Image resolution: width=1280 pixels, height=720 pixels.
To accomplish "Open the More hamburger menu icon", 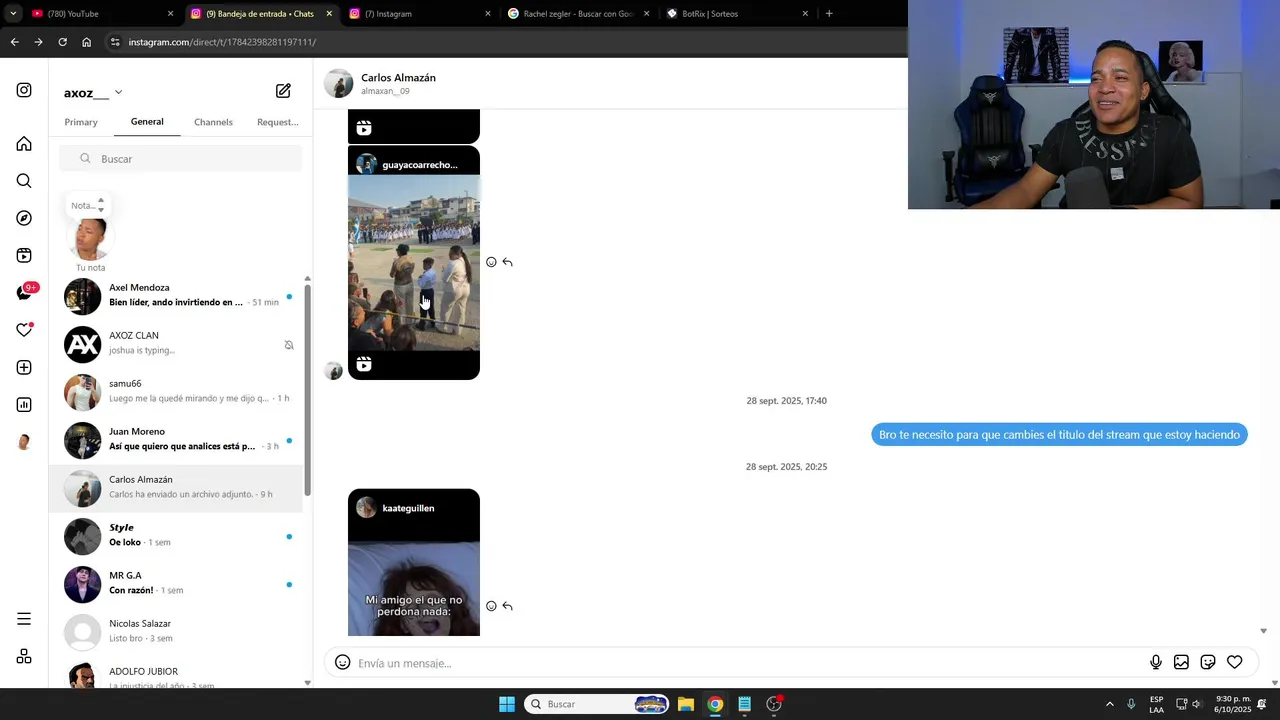I will (x=24, y=619).
